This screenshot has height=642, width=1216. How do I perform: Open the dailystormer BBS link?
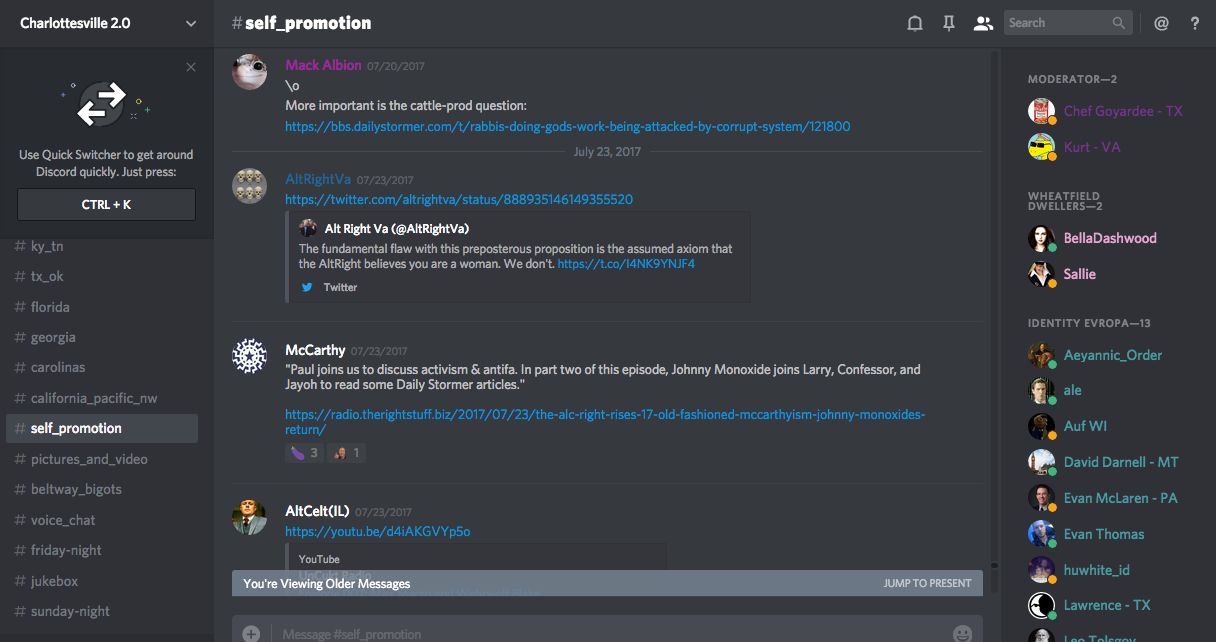coord(567,127)
